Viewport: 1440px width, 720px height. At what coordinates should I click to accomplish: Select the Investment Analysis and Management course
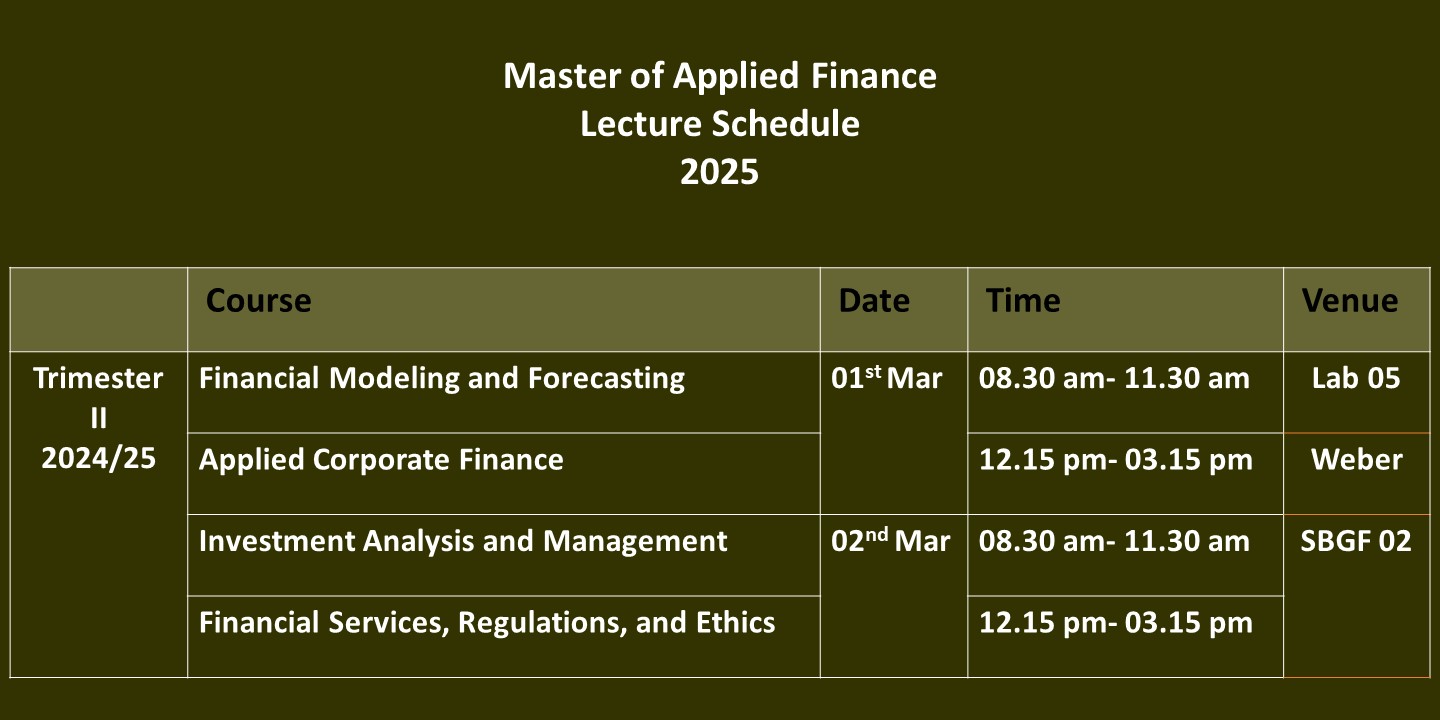(x=463, y=542)
